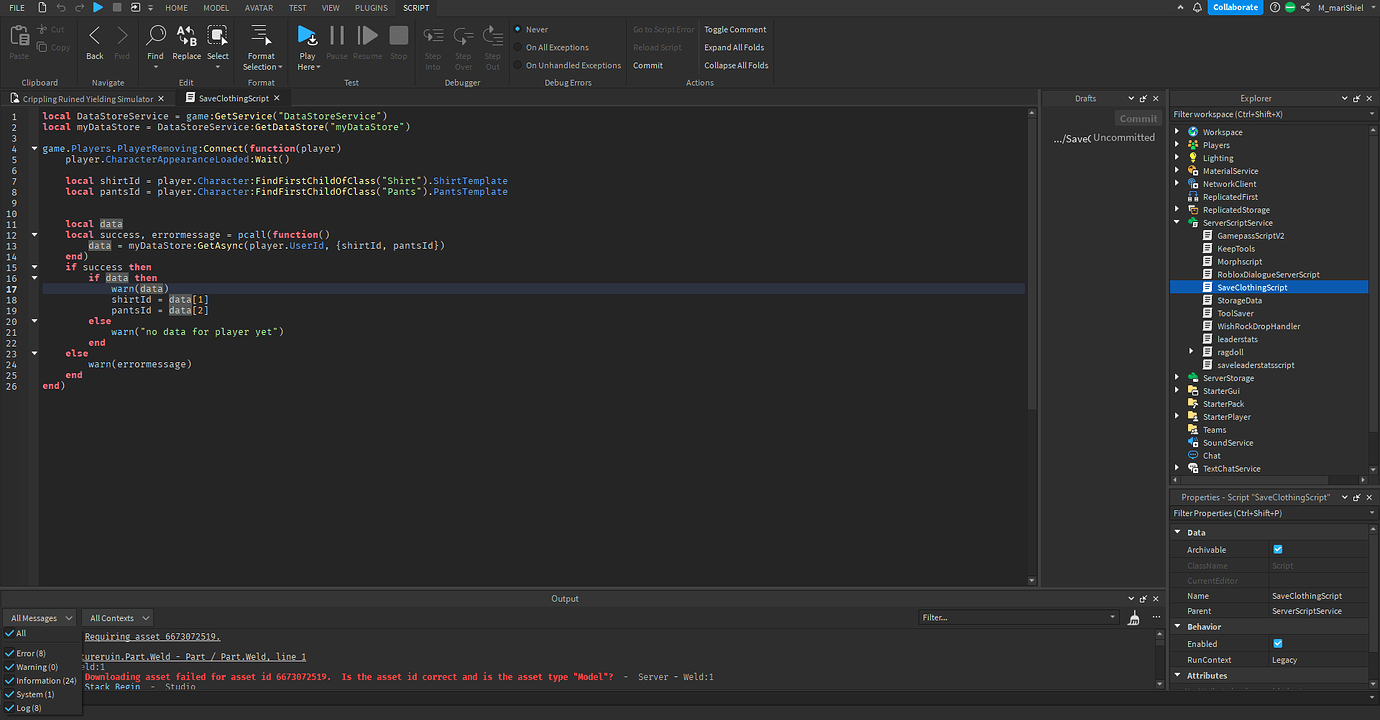The image size is (1380, 720).
Task: Collapse the ServerScriptService node
Action: tap(1176, 222)
